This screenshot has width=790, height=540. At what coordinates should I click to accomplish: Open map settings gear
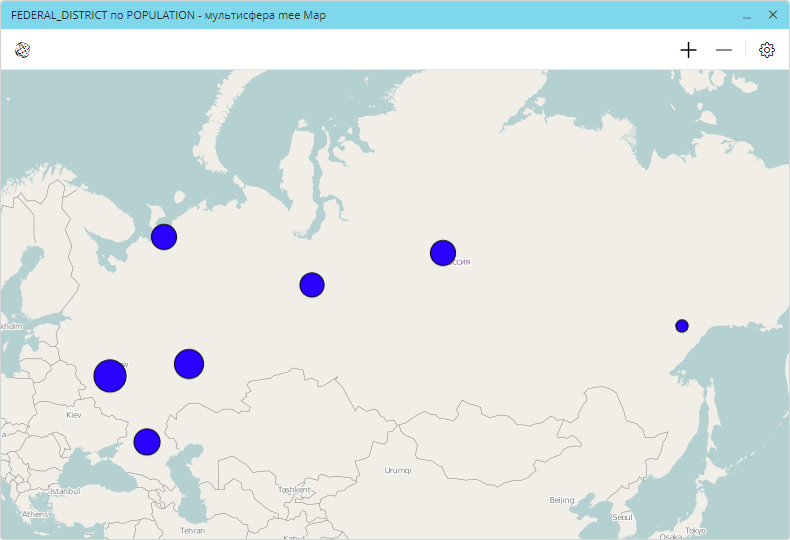coord(767,50)
